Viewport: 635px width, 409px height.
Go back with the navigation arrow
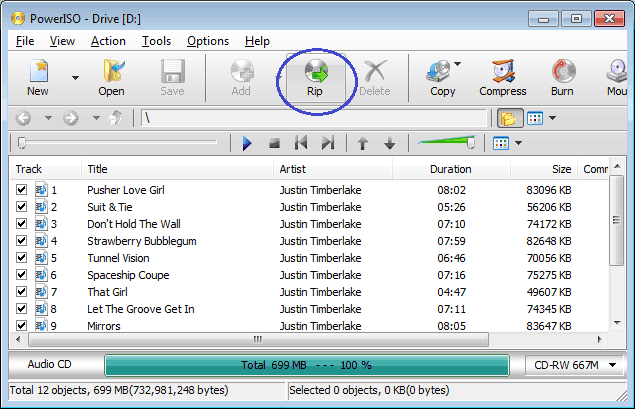point(23,118)
